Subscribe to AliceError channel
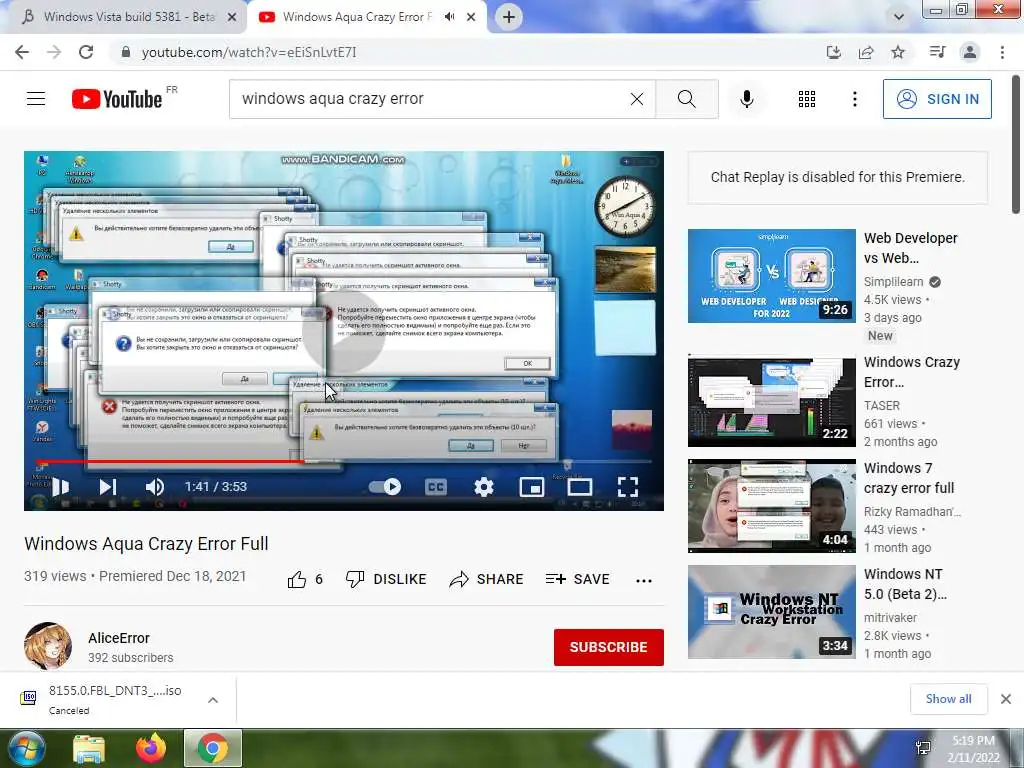This screenshot has height=768, width=1024. 609,647
